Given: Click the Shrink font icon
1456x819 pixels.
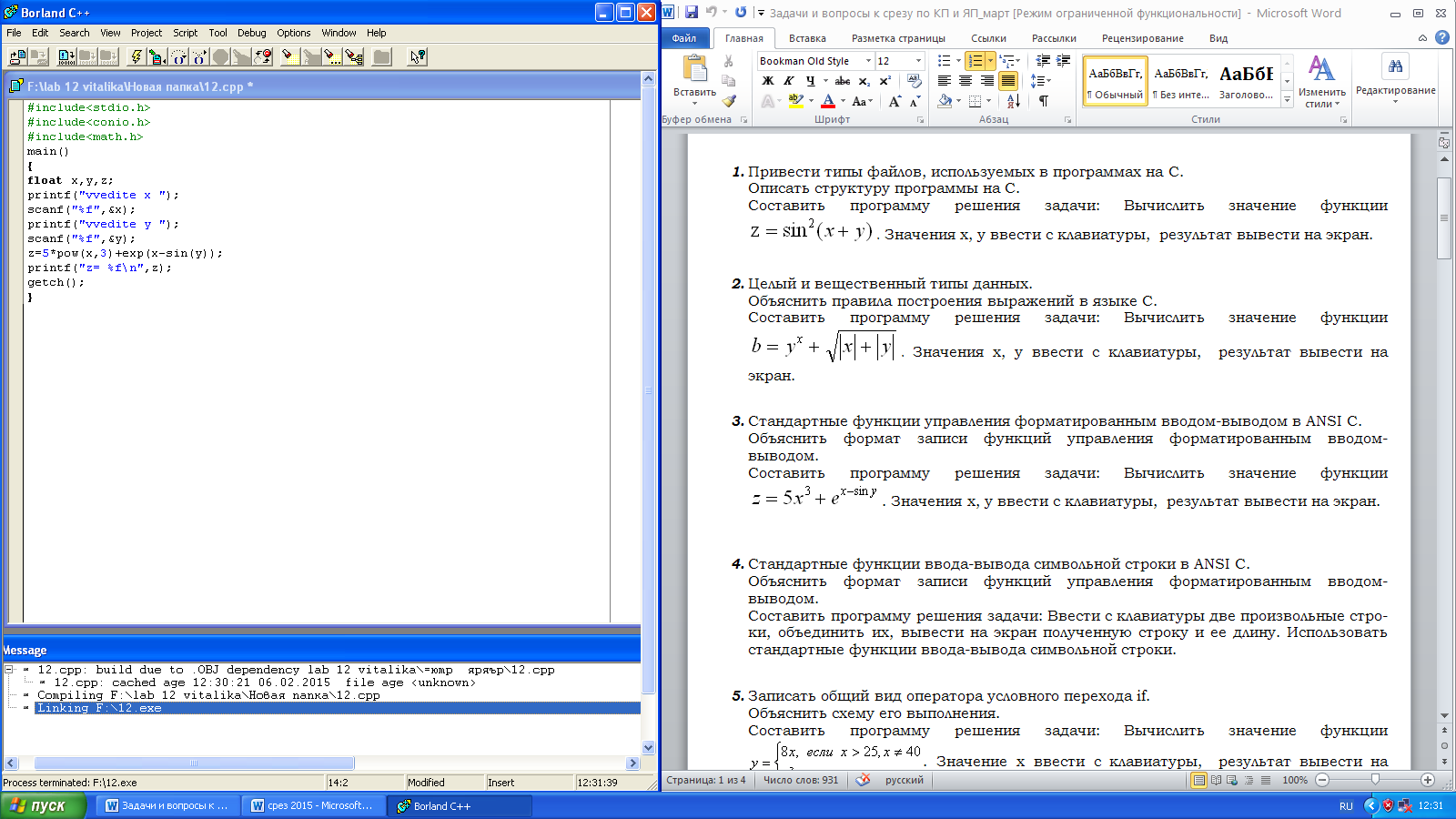Looking at the screenshot, I should click(x=915, y=101).
